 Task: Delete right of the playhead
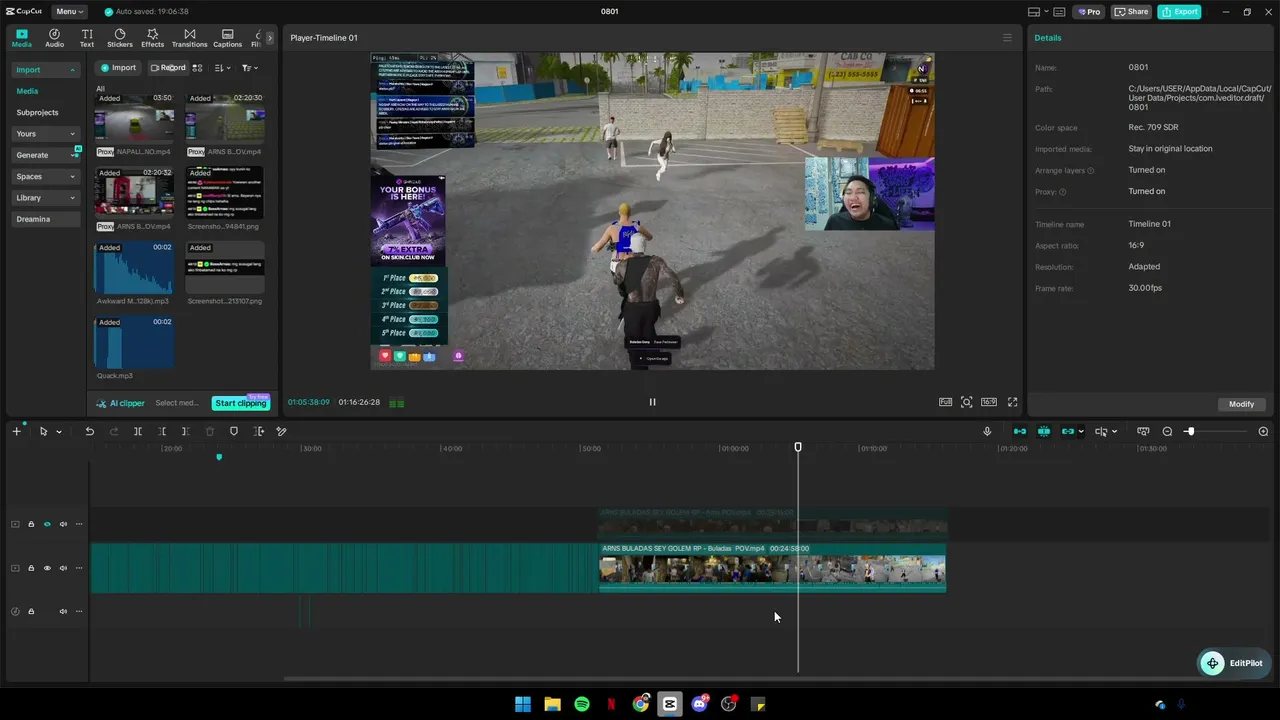point(186,431)
